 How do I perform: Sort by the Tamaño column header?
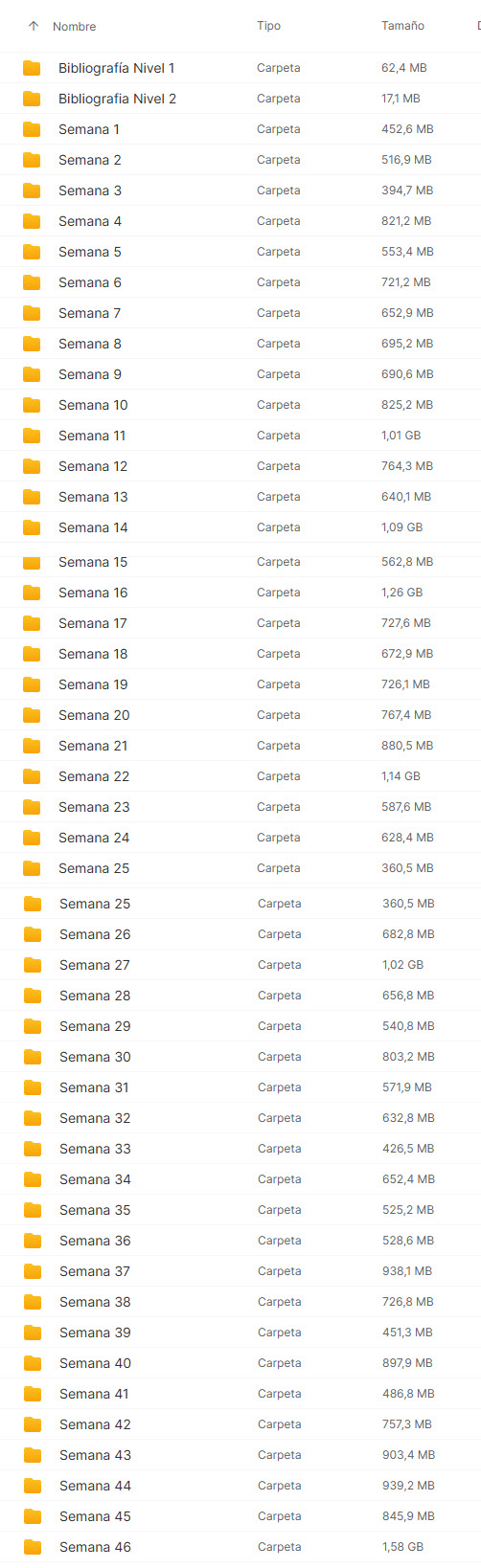(x=402, y=26)
